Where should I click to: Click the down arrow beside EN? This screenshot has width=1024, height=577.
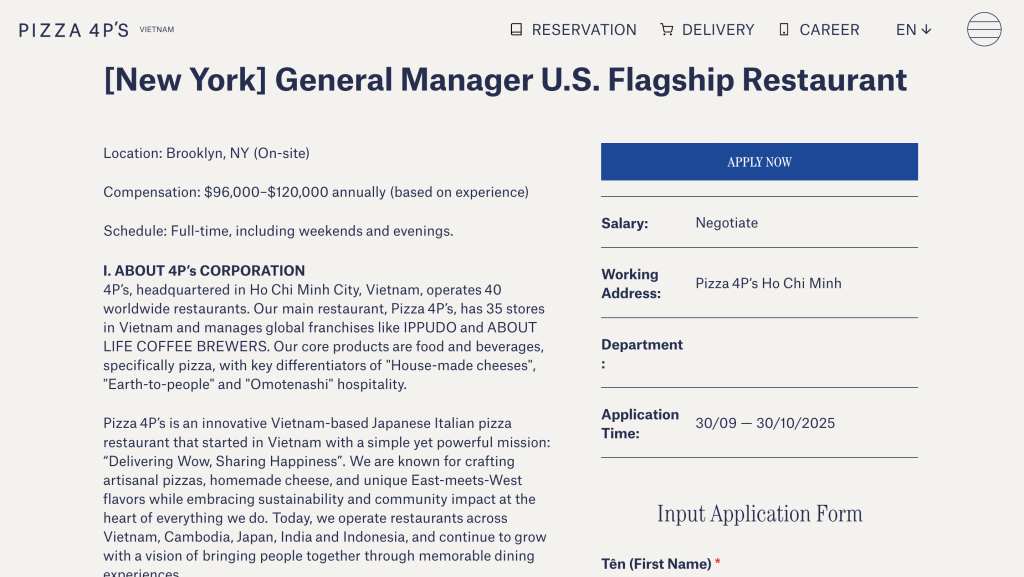[926, 30]
